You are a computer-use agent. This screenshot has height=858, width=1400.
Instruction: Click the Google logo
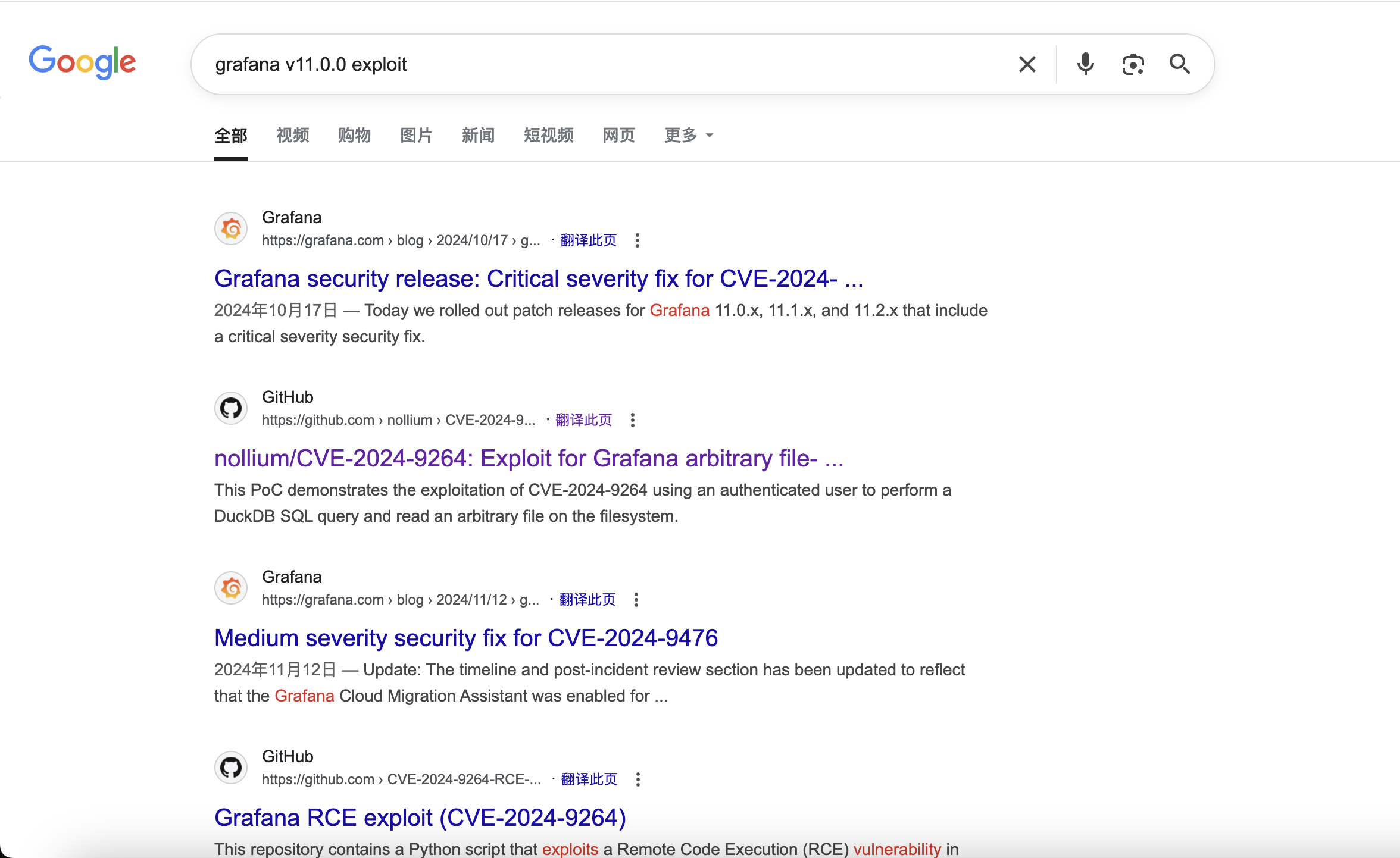[x=82, y=62]
